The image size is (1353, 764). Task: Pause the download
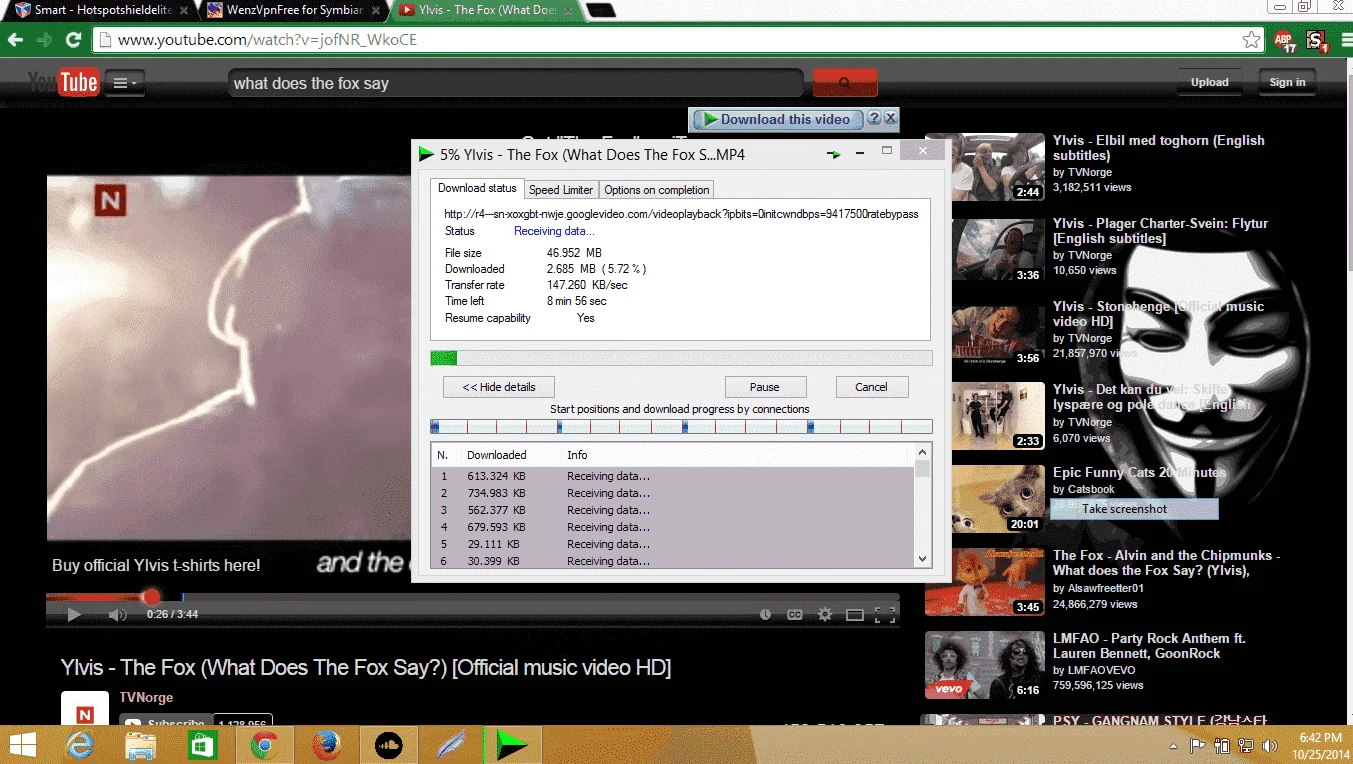[765, 387]
